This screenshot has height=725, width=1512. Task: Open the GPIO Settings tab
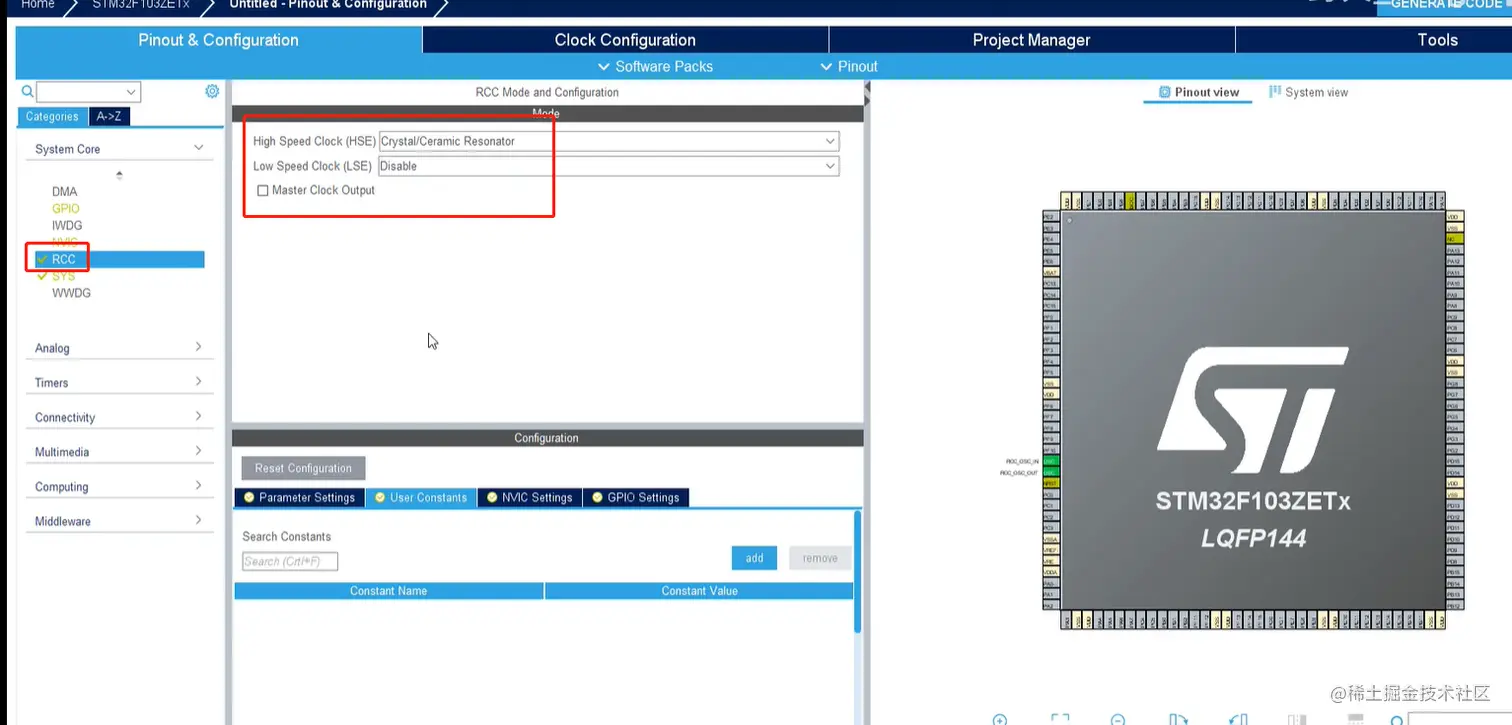pos(636,497)
